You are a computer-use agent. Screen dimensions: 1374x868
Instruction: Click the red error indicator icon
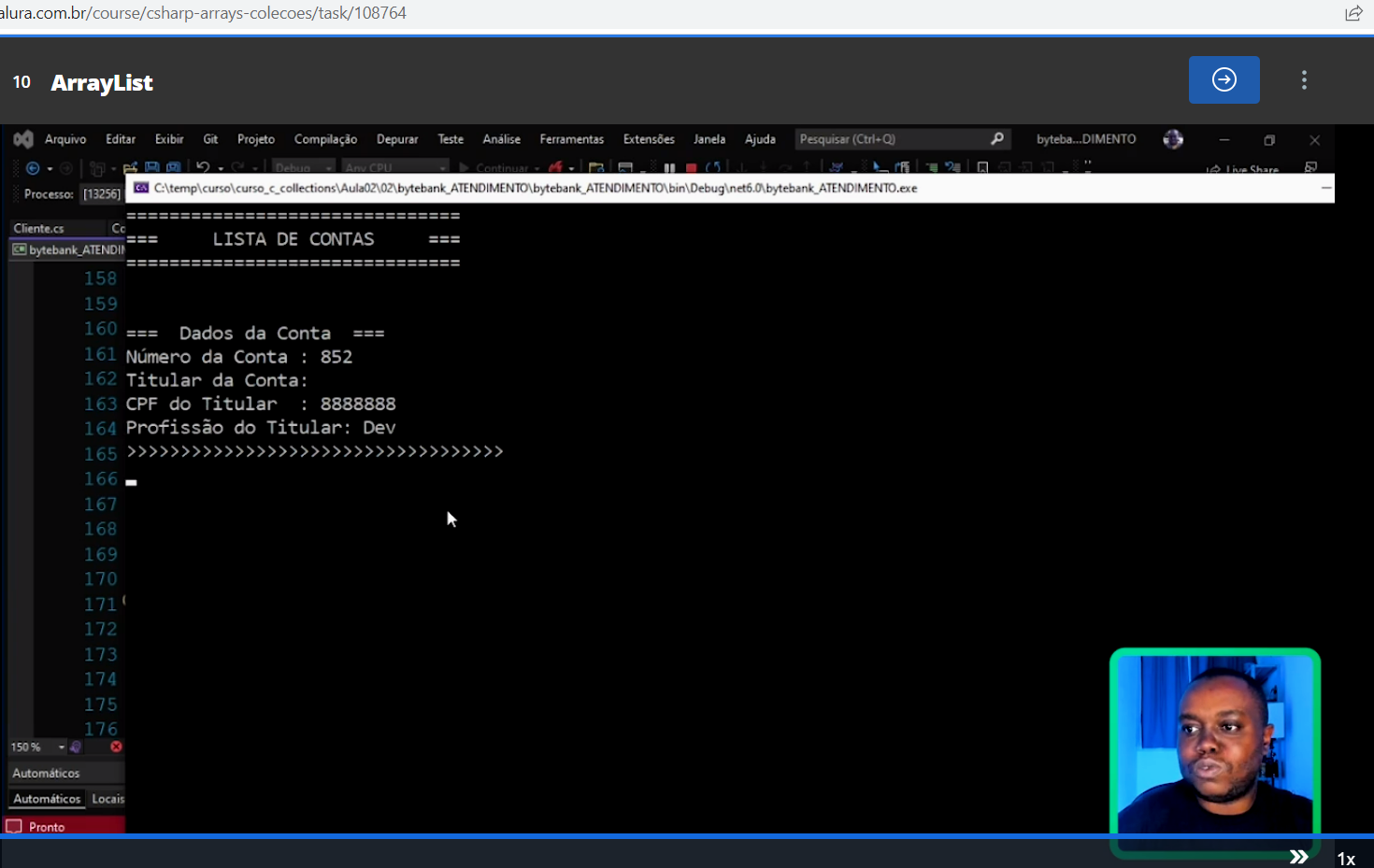point(116,747)
